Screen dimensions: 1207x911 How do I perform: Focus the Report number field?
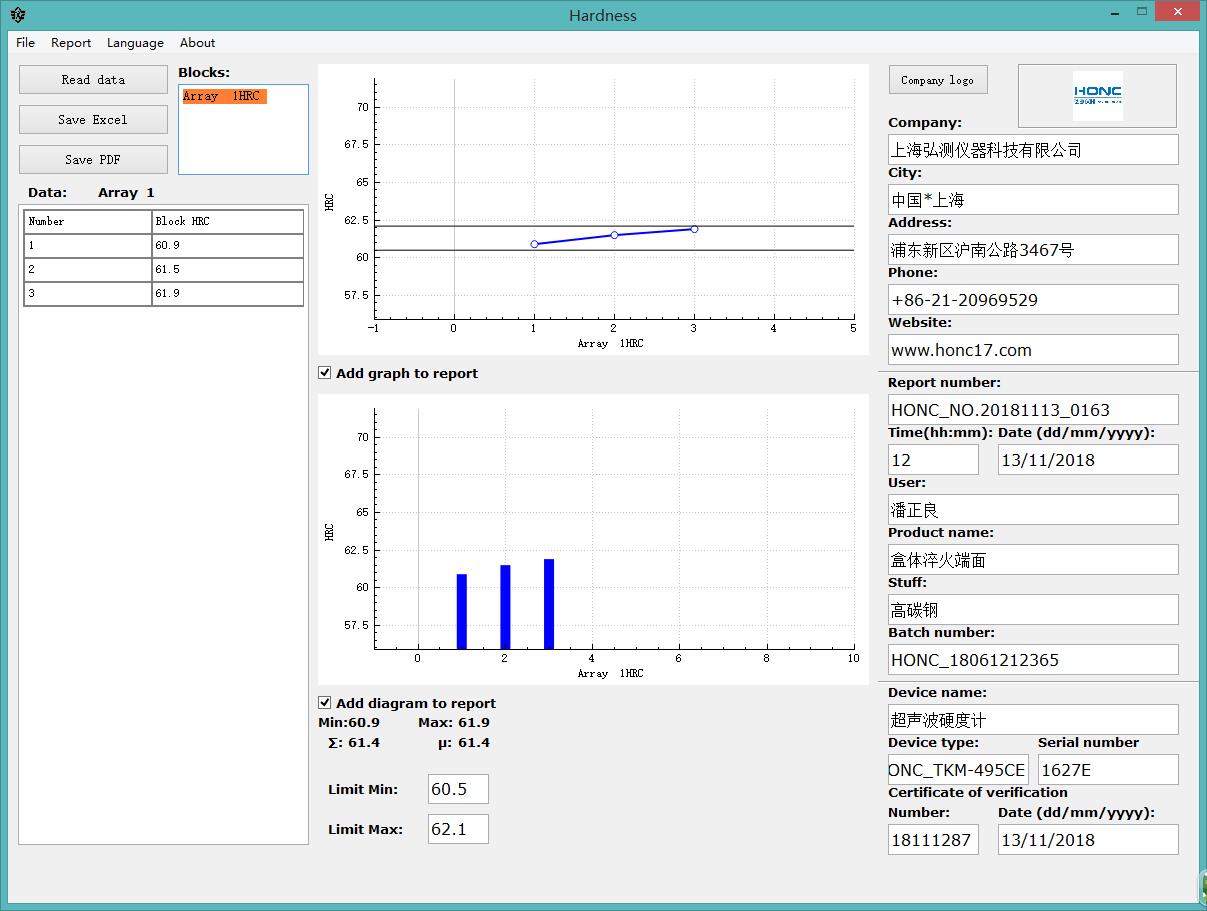pyautogui.click(x=1033, y=410)
